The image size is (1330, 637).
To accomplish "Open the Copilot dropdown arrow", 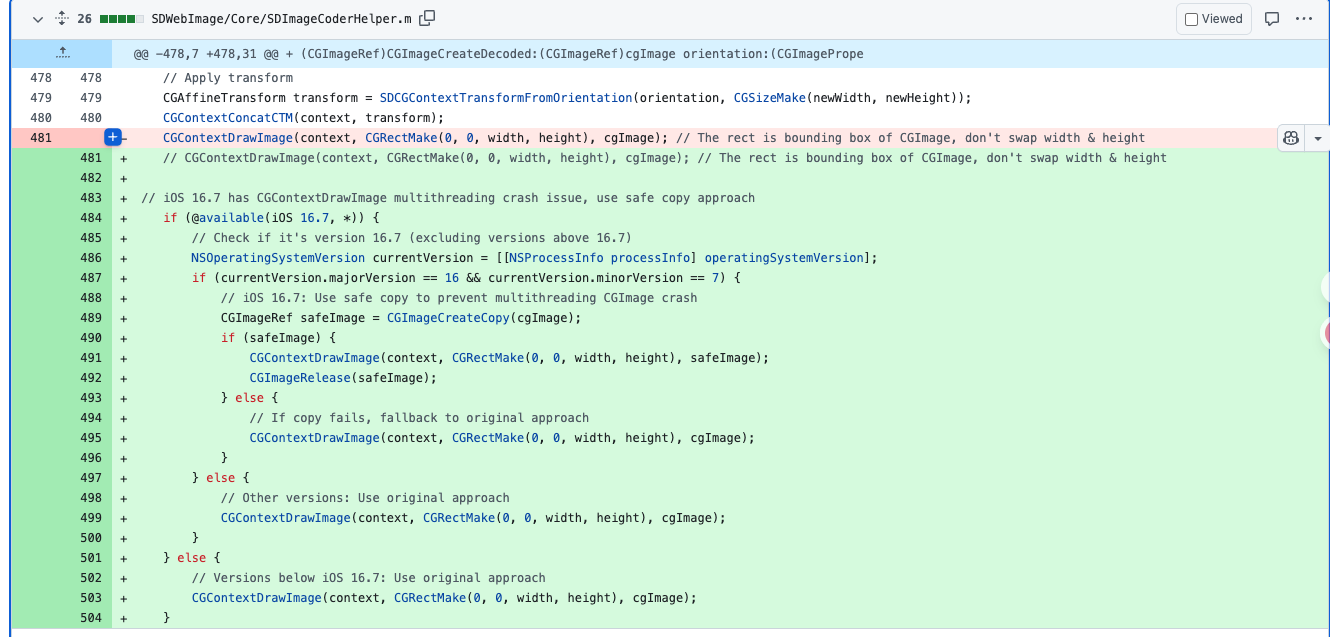I will tap(1317, 138).
